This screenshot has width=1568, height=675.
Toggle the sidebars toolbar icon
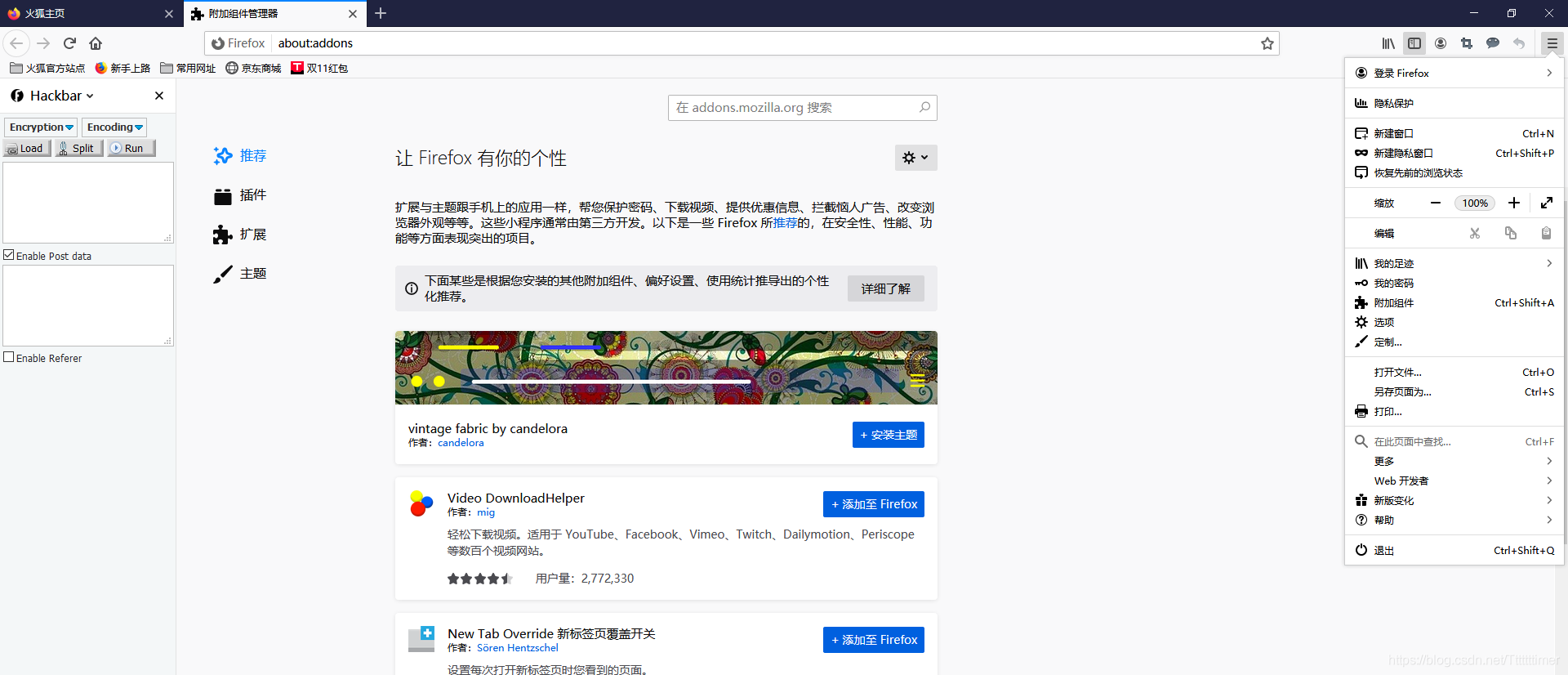[1414, 43]
